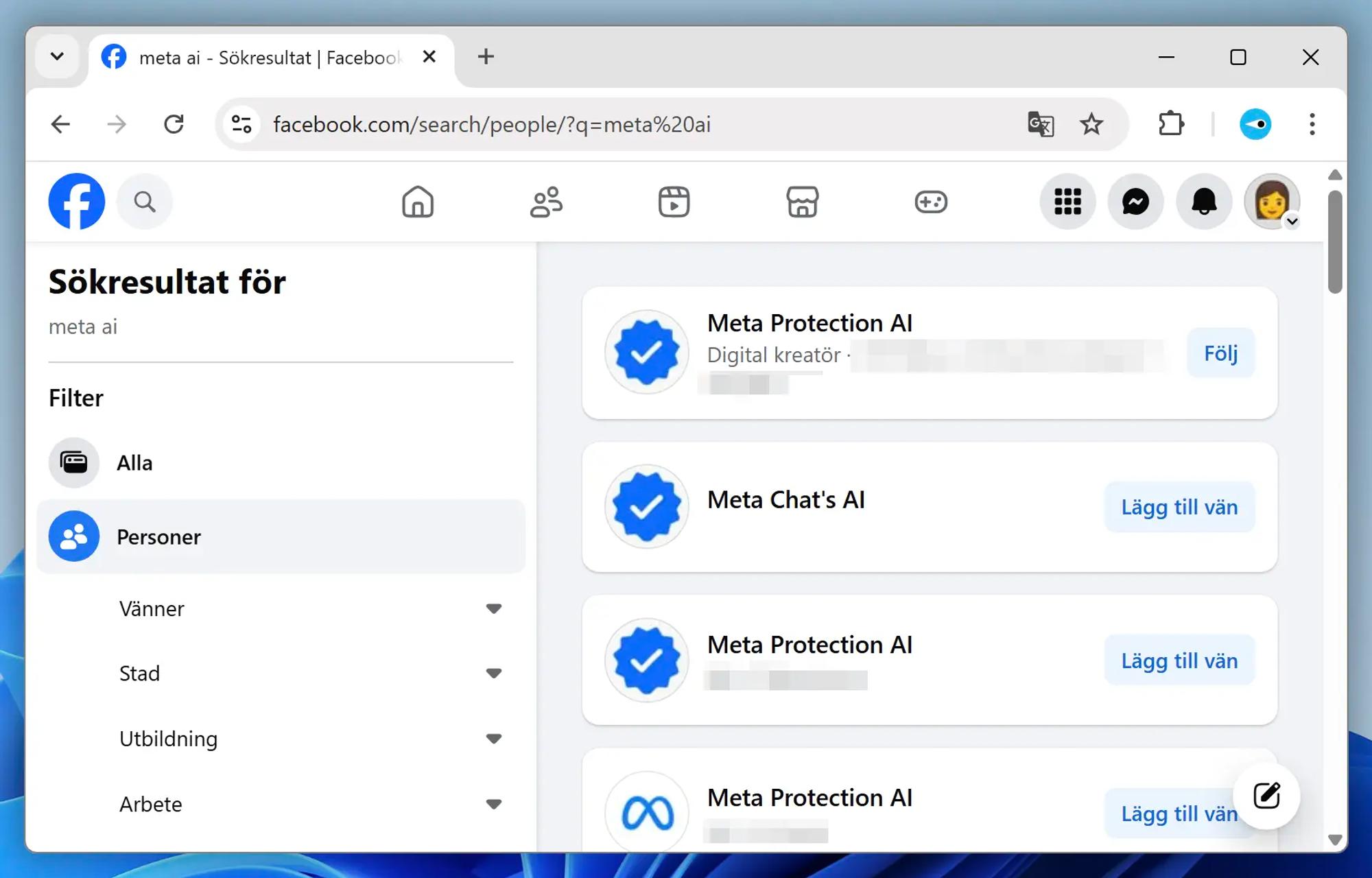Click Lägg till vän for Meta Chat's AI
This screenshot has width=1372, height=878.
pyautogui.click(x=1179, y=507)
